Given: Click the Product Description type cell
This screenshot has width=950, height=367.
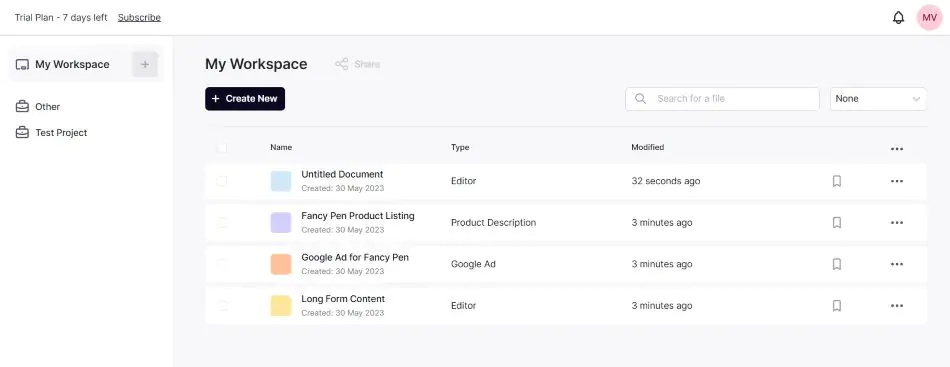Looking at the screenshot, I should [493, 223].
